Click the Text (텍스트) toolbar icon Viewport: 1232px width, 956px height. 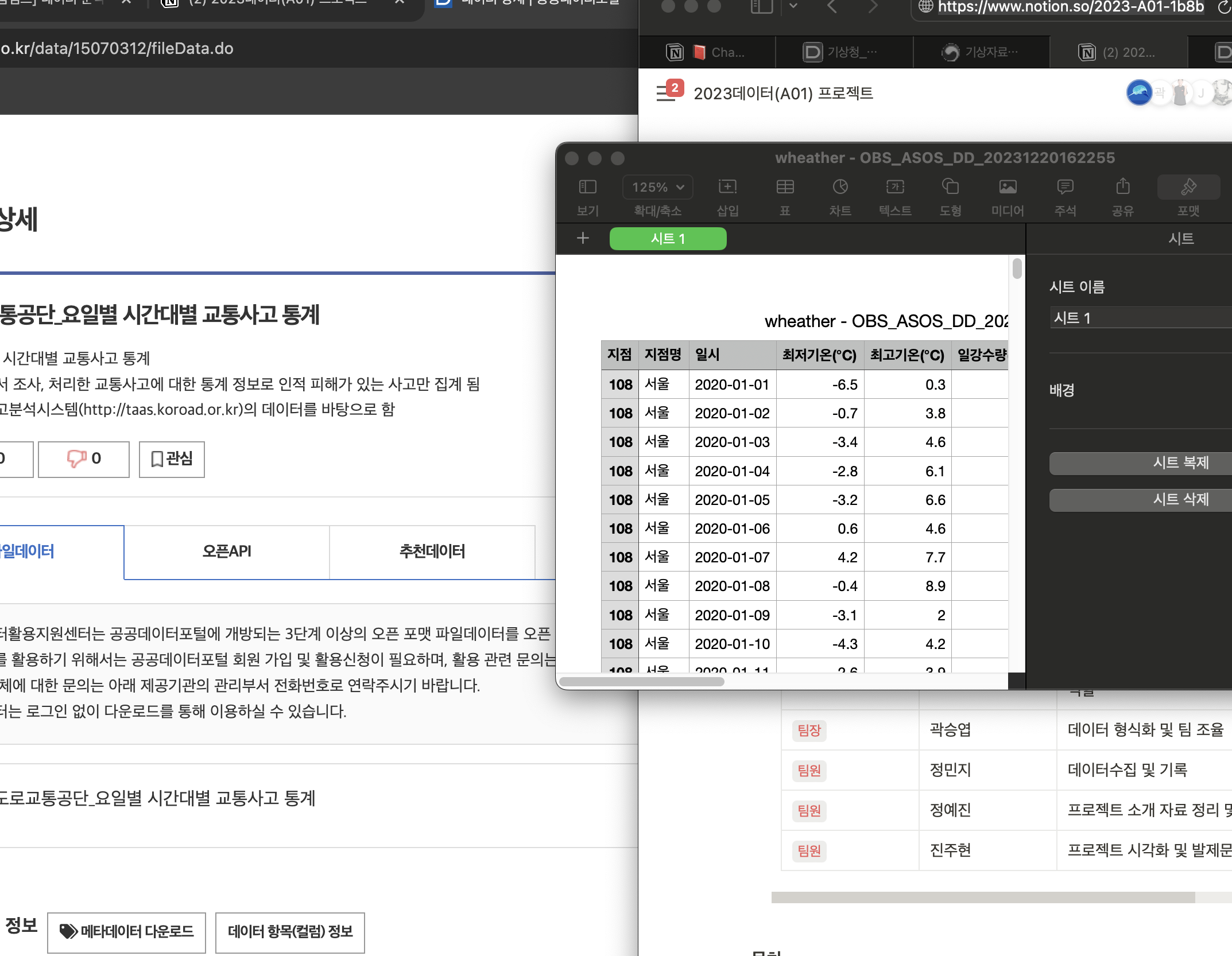point(895,187)
